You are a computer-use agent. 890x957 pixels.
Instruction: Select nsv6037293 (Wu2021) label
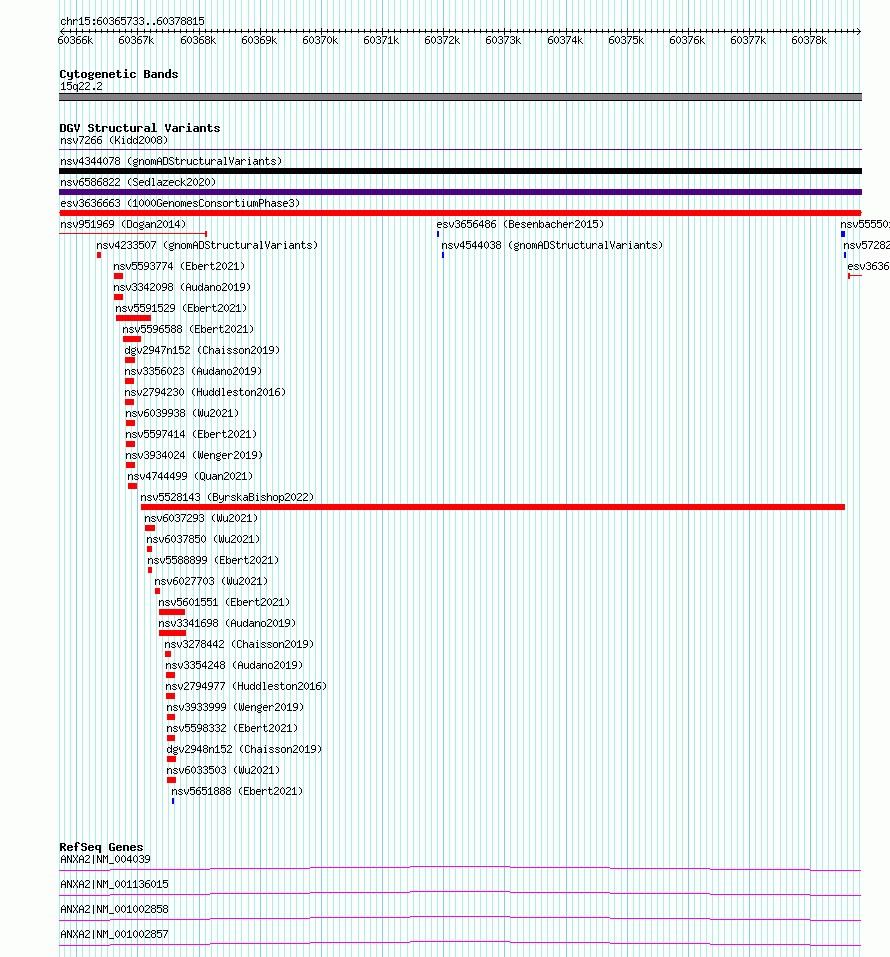click(201, 518)
